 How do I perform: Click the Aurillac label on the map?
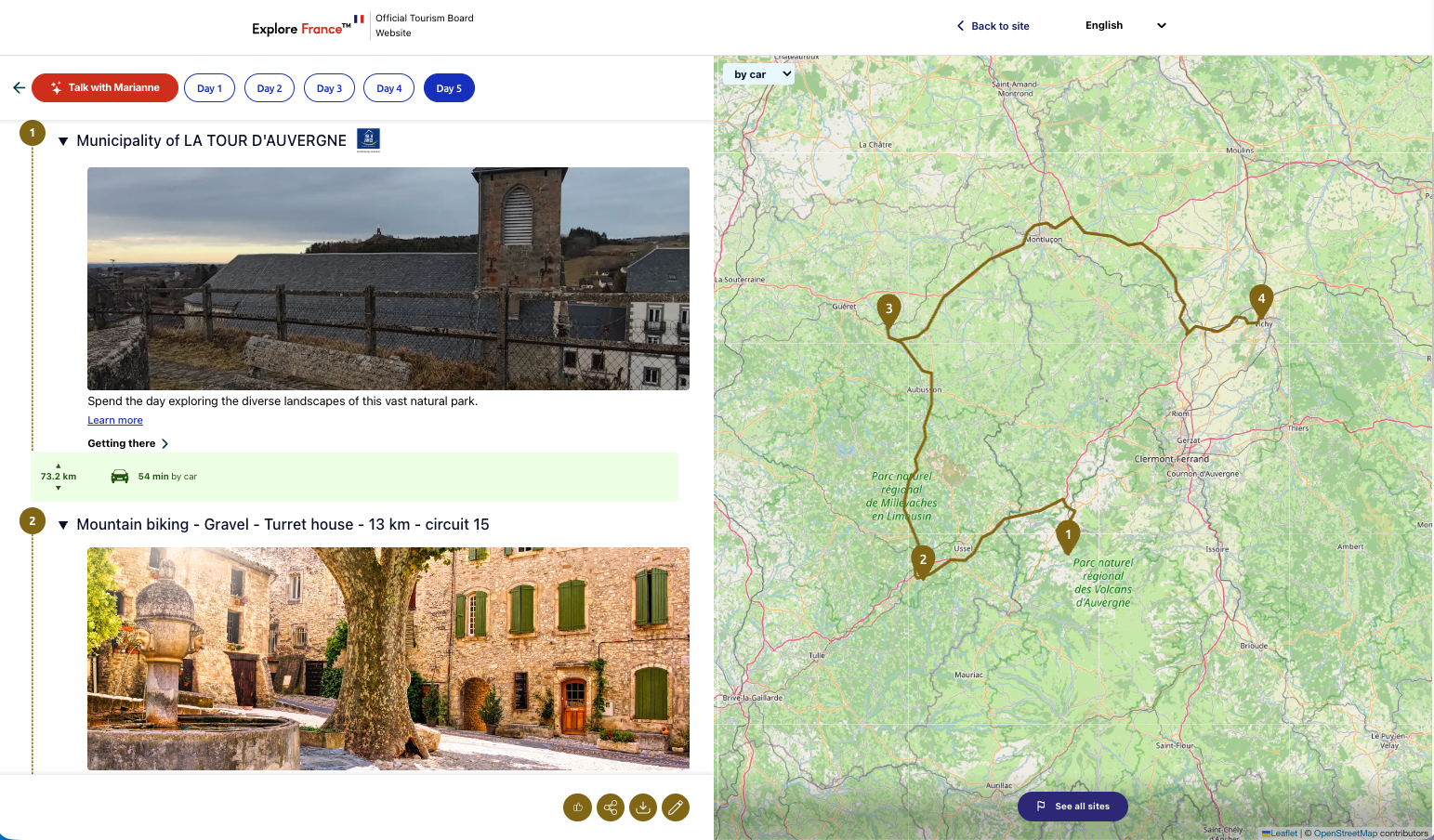tap(999, 786)
